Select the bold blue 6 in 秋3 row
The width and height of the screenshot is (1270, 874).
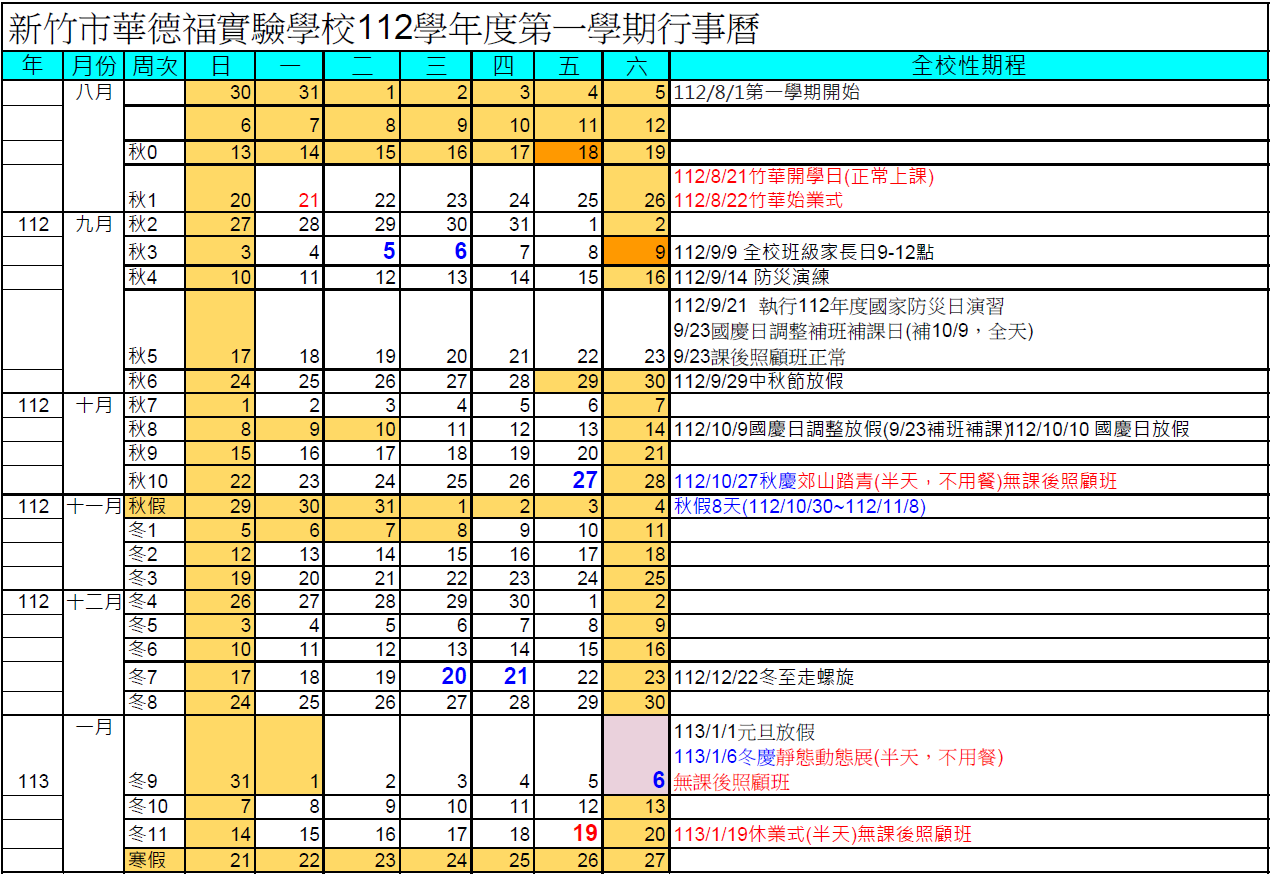461,251
